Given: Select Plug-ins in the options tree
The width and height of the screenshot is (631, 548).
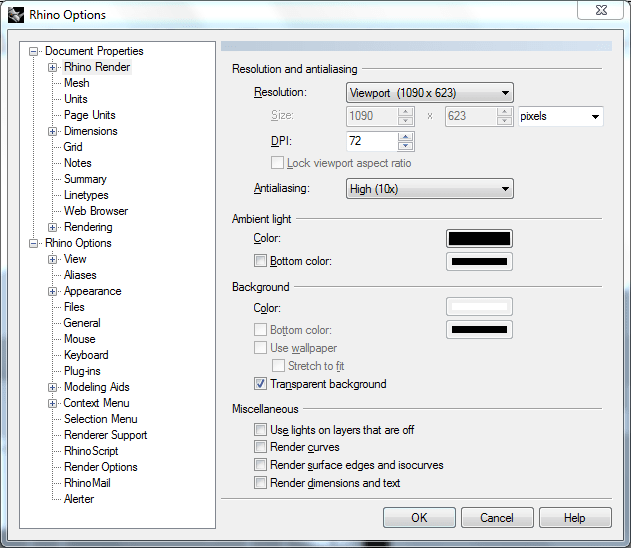Looking at the screenshot, I should pos(82,371).
